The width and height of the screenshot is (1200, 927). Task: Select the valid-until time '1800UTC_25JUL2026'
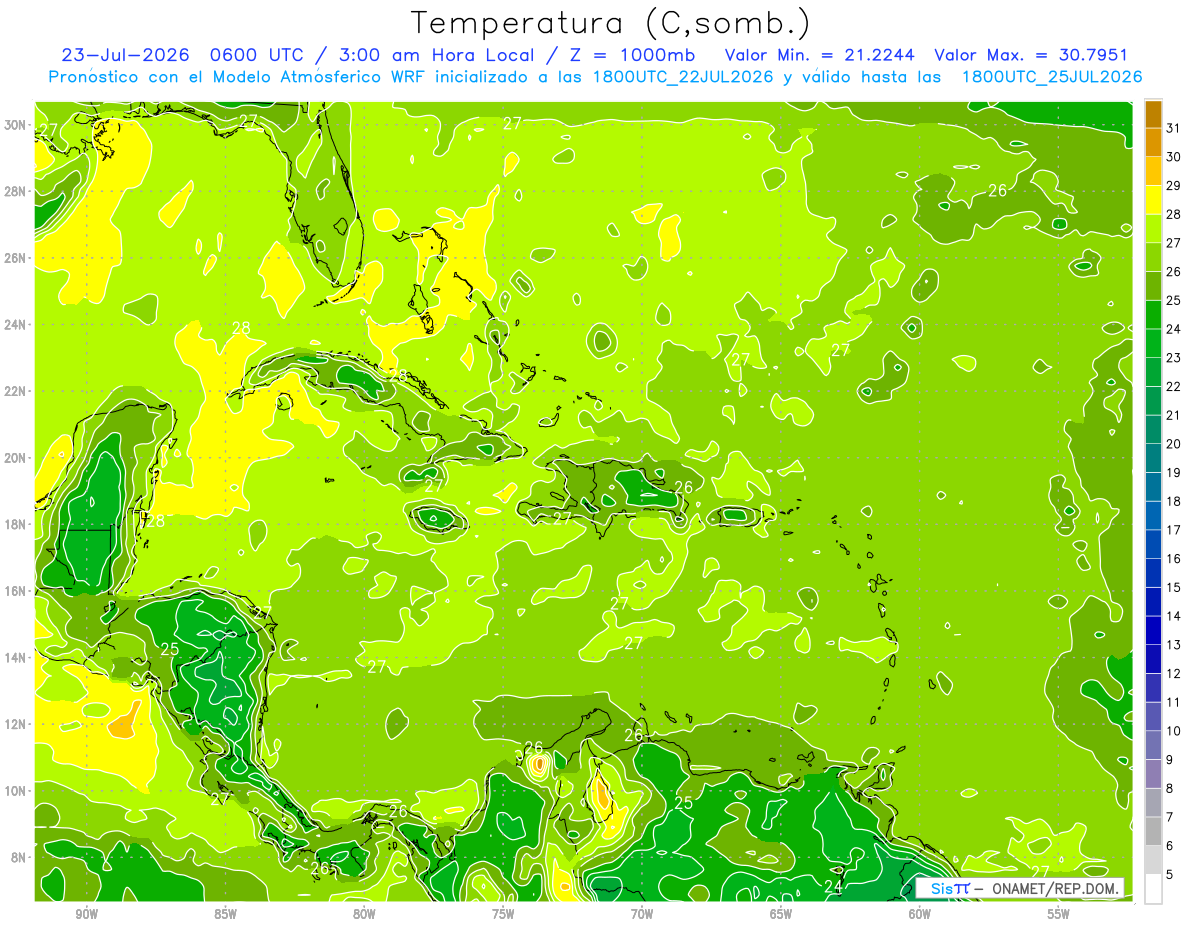pyautogui.click(x=1051, y=77)
